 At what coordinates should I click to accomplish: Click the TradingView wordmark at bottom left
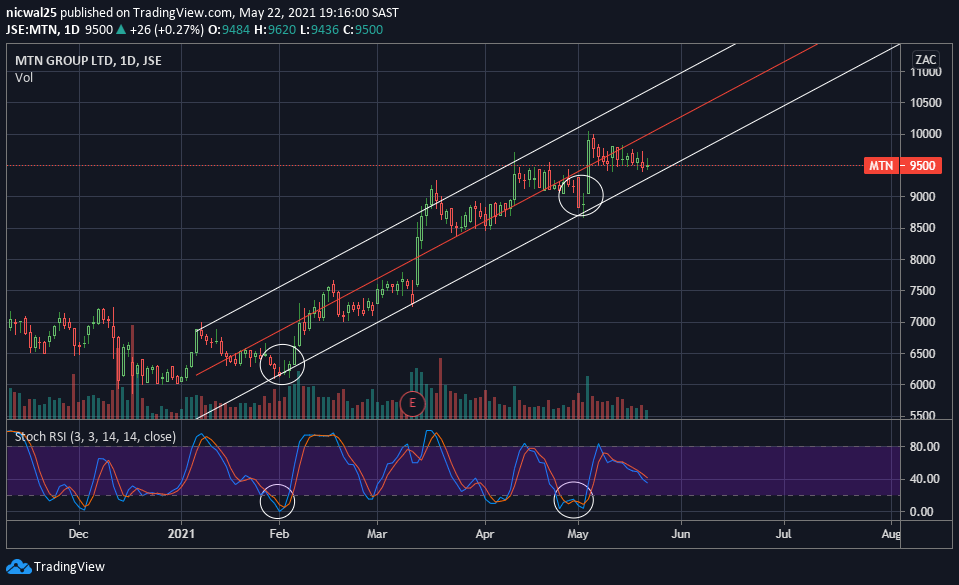[x=69, y=567]
